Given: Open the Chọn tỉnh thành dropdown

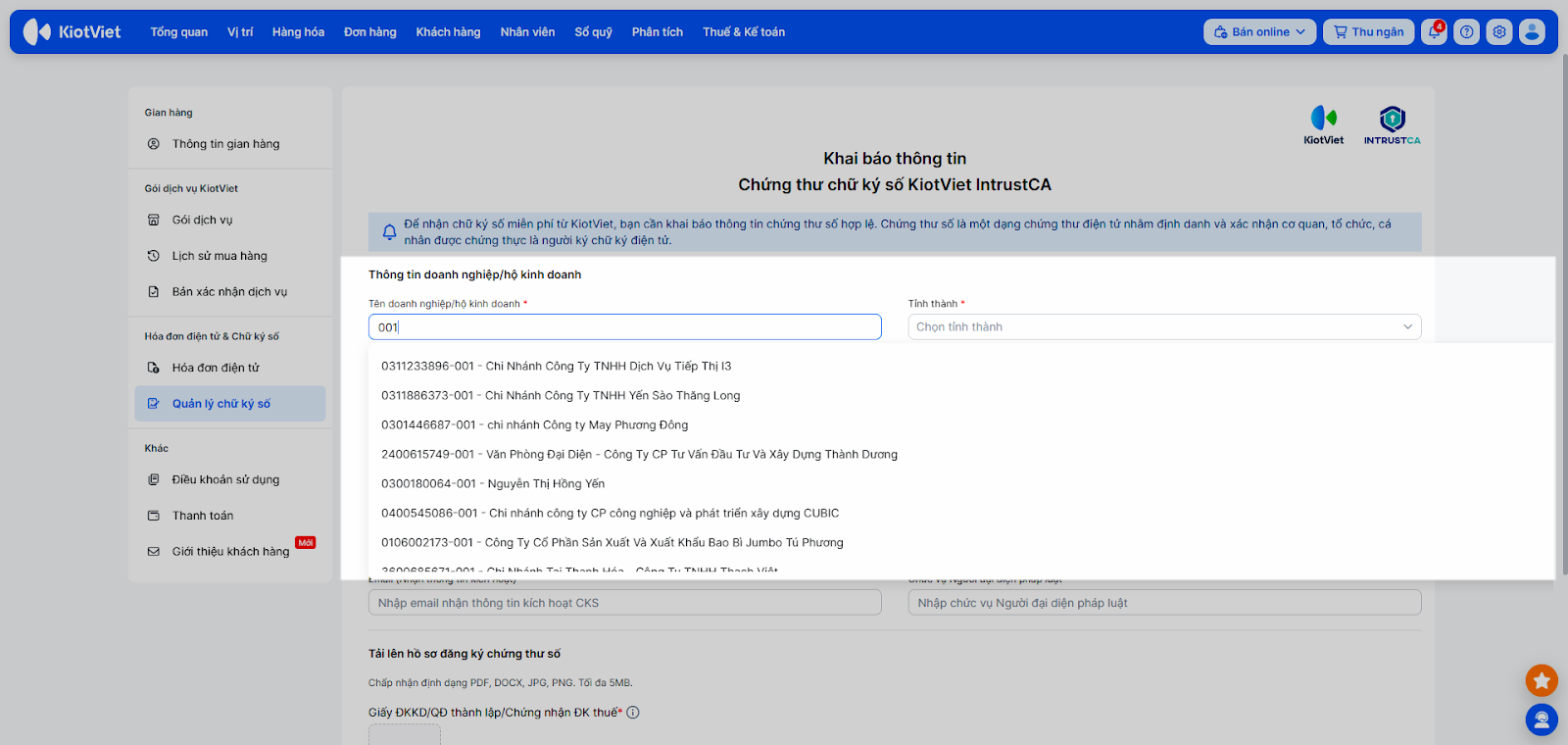Looking at the screenshot, I should (1164, 327).
